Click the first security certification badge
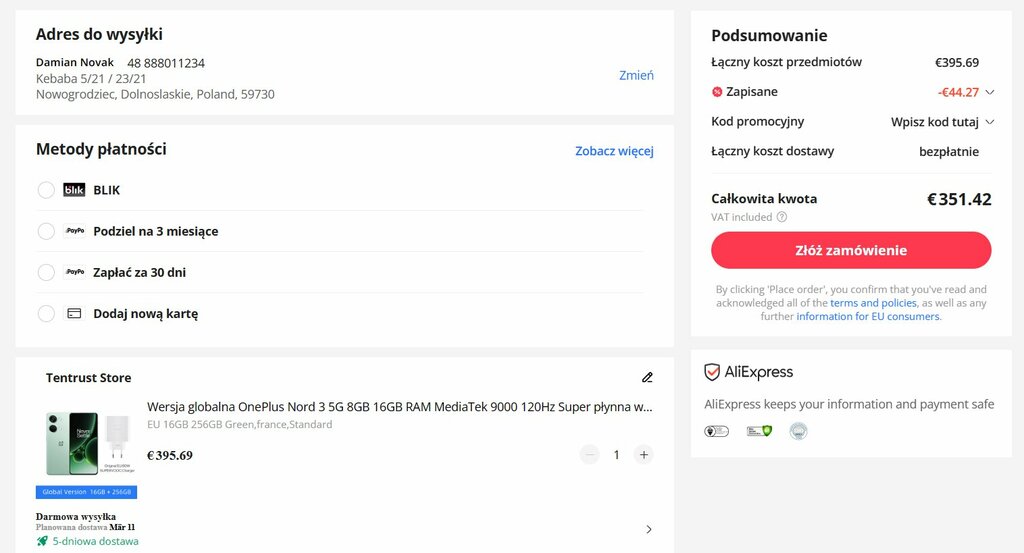Viewport: 1024px width, 553px height. point(716,431)
